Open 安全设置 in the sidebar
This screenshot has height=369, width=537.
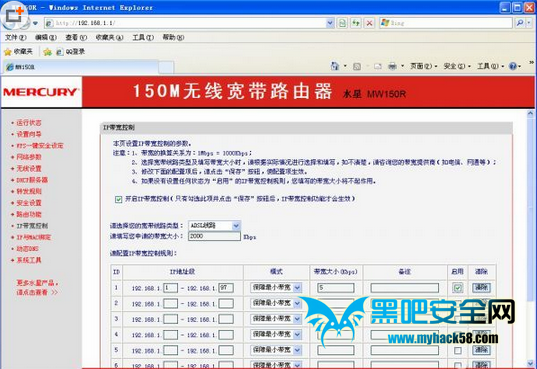pos(29,203)
